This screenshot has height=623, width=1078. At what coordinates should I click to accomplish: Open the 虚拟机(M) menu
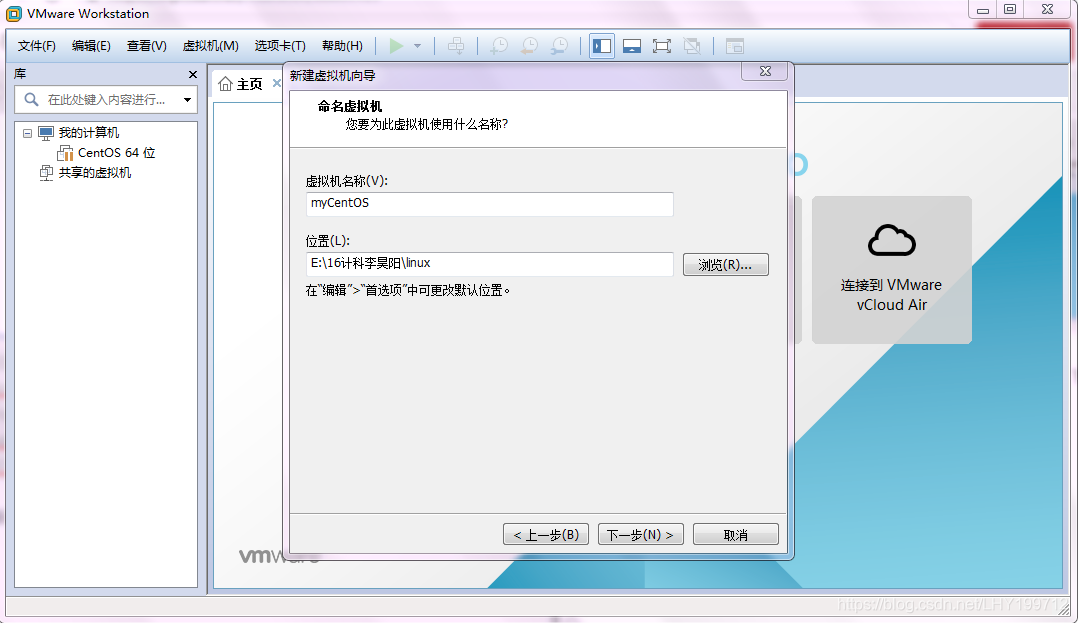(210, 45)
